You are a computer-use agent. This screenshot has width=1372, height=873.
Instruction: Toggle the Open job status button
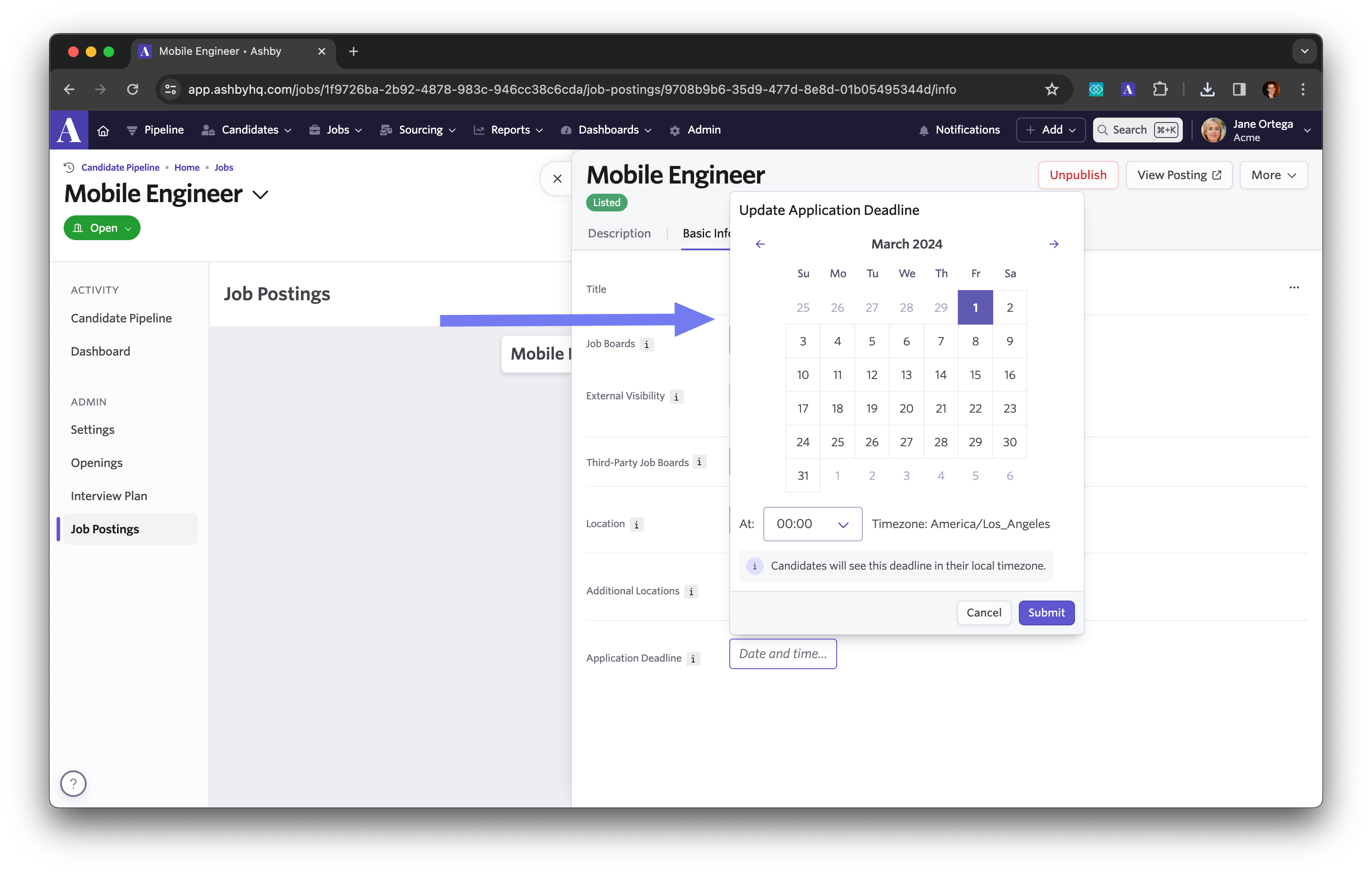(x=101, y=227)
